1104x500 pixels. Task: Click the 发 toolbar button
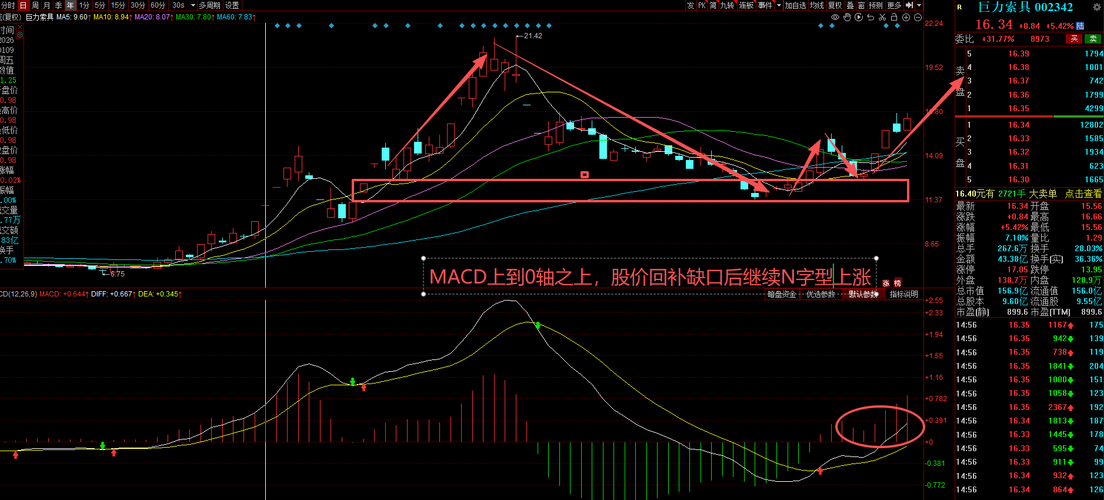point(690,6)
